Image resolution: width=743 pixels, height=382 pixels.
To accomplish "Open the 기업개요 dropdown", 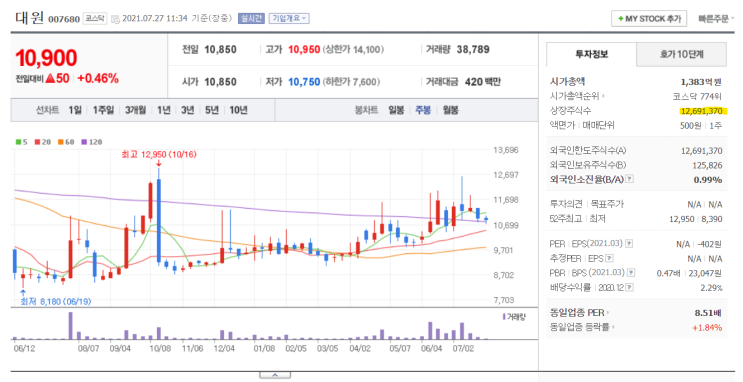I will coord(289,18).
